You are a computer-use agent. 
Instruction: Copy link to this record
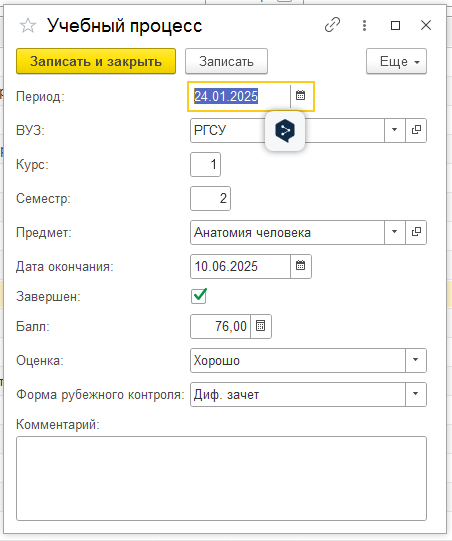coord(332,25)
